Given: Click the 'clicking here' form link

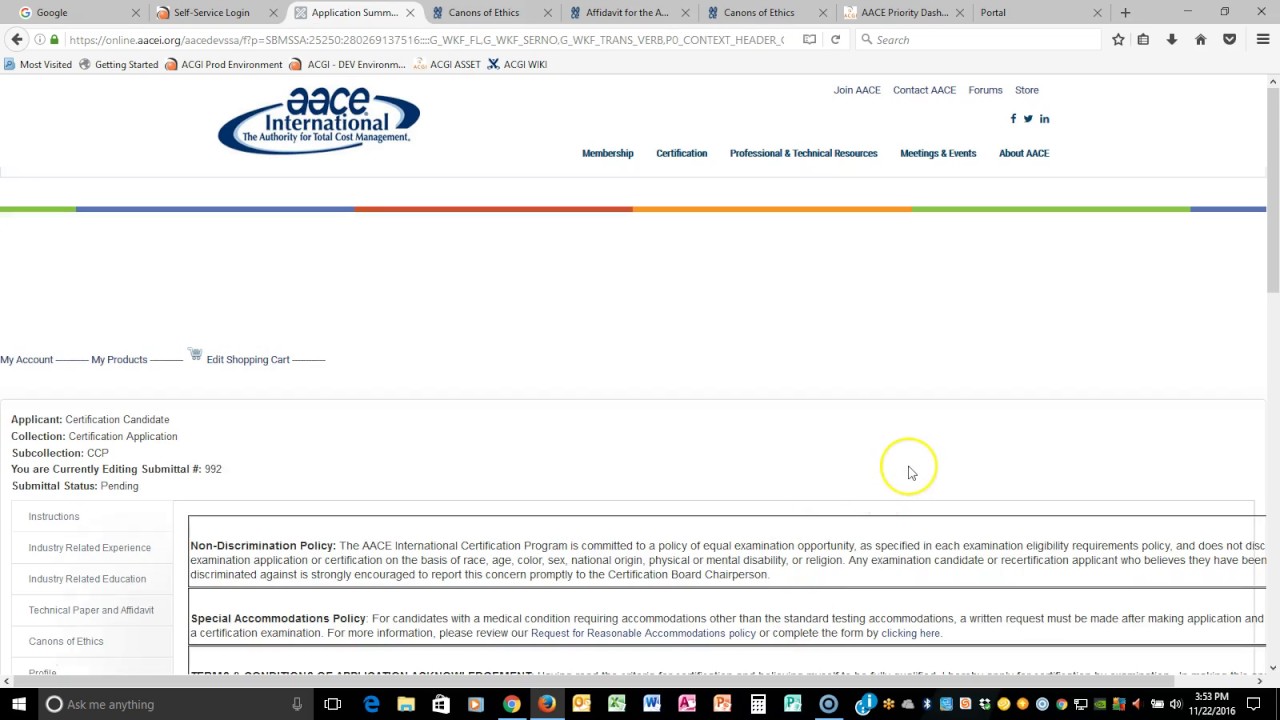Looking at the screenshot, I should (x=910, y=633).
